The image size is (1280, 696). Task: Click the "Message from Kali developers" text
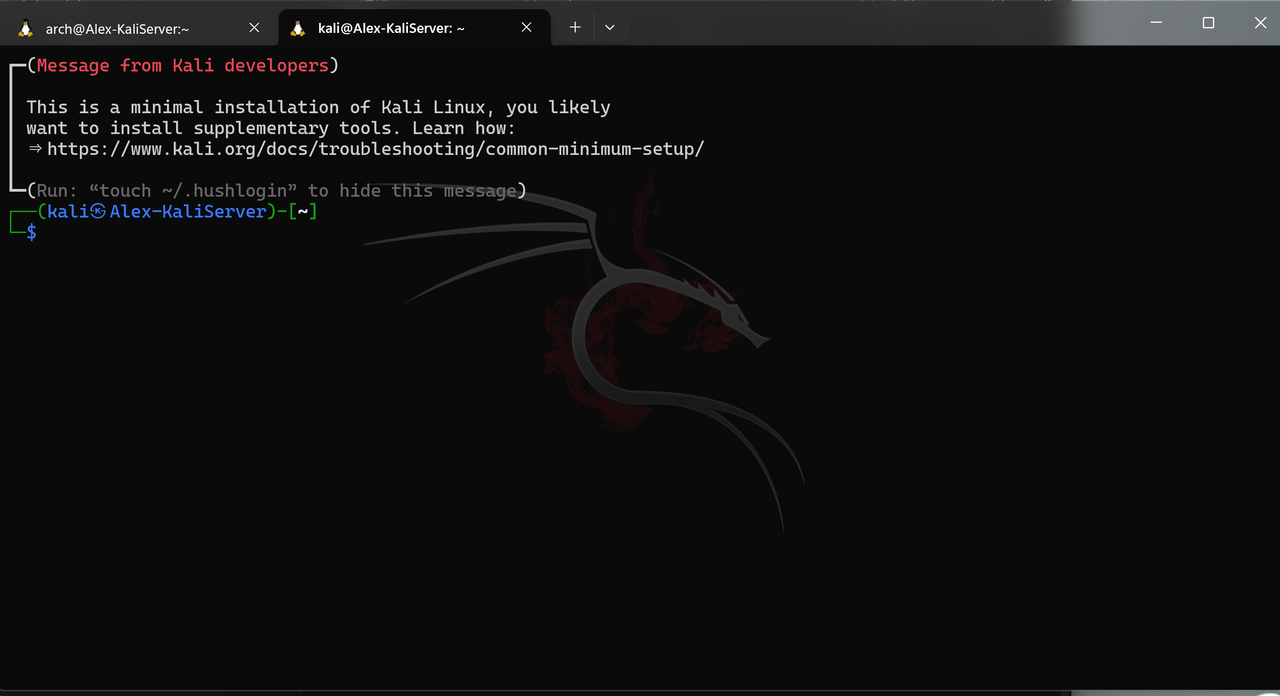click(183, 66)
